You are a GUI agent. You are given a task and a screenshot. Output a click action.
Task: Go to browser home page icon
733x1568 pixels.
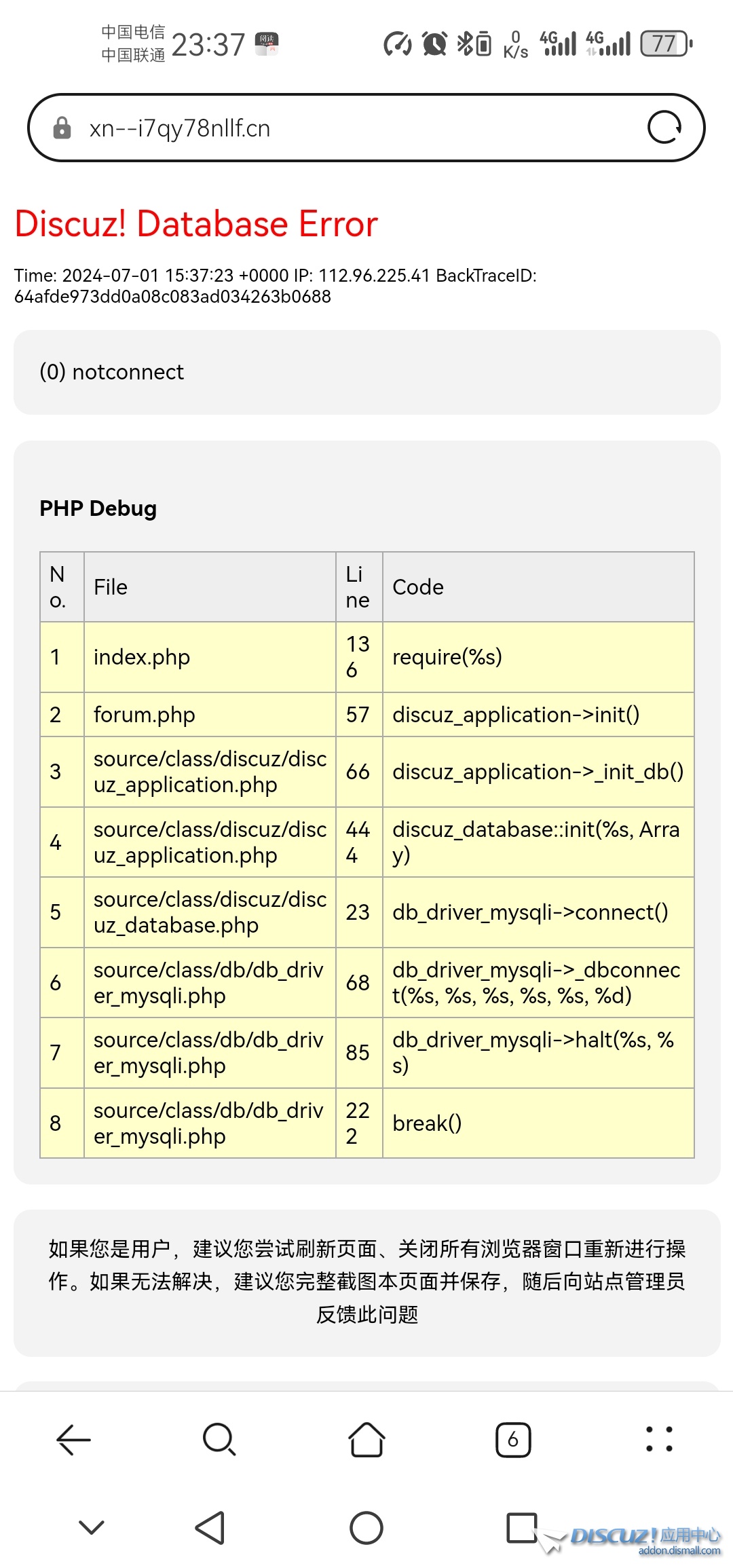coord(366,1439)
